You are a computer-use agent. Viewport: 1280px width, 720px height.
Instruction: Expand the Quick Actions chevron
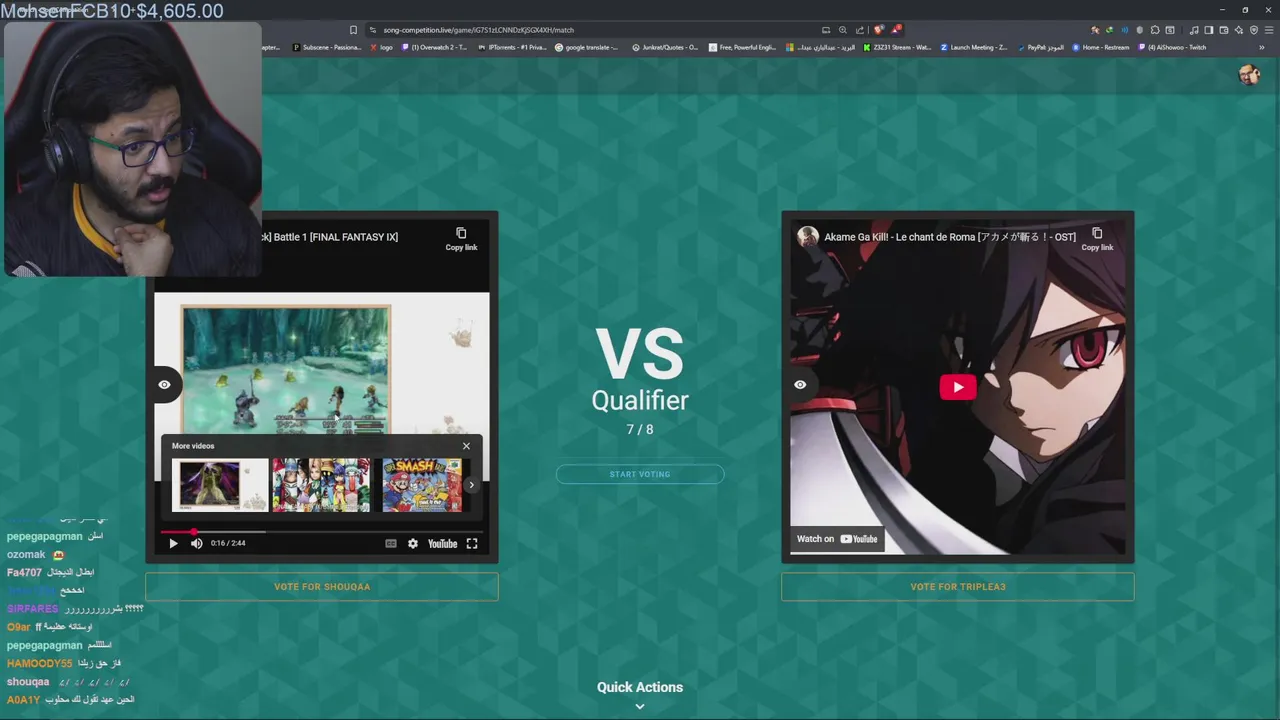(x=640, y=706)
